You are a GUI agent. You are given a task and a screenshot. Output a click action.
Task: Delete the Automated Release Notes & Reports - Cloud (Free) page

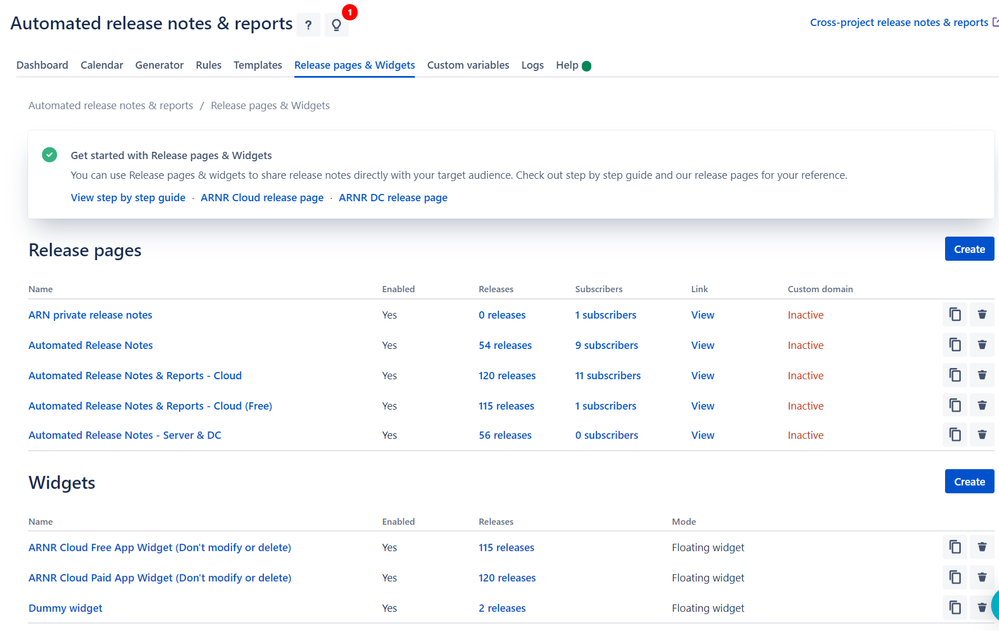[982, 404]
